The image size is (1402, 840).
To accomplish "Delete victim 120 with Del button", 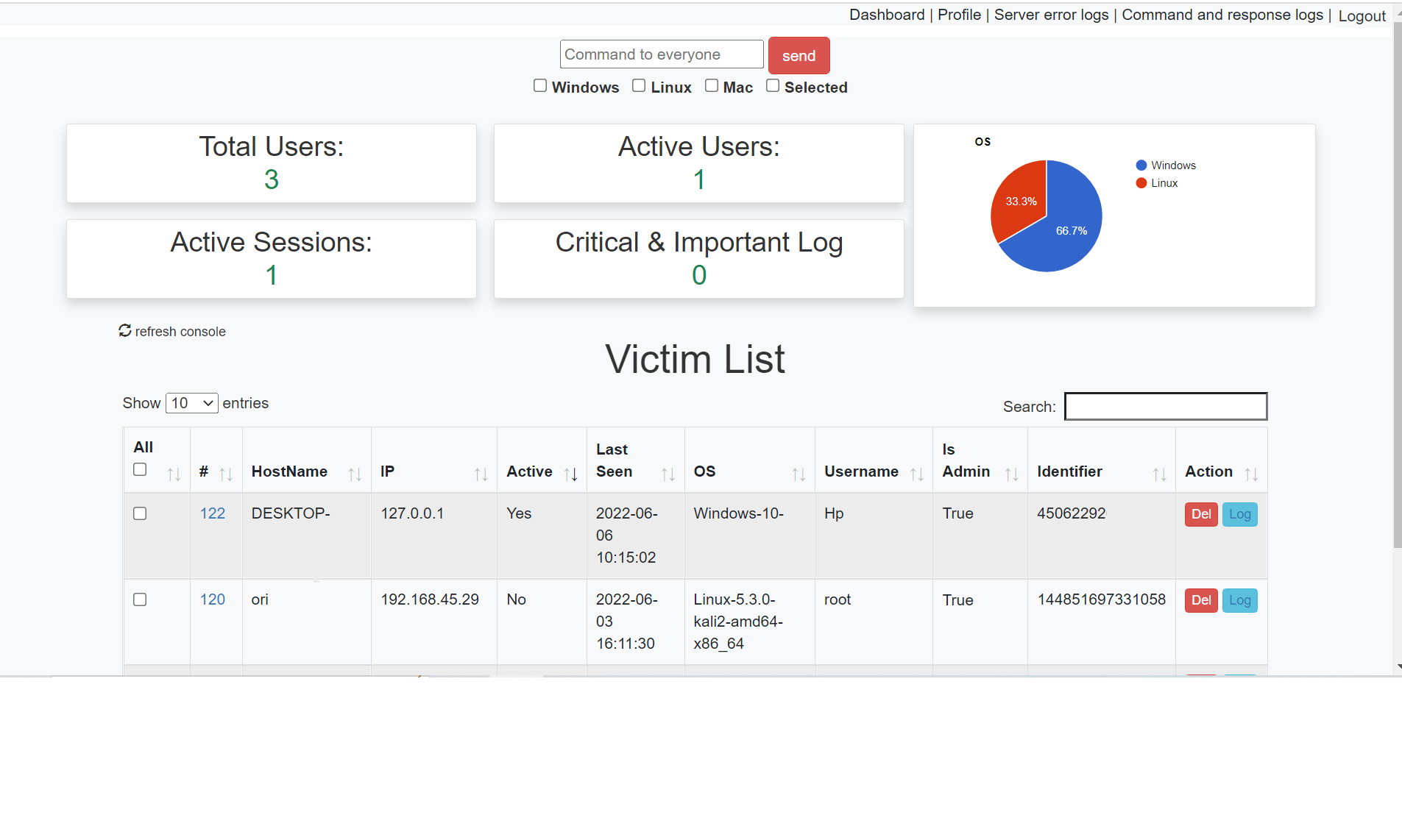I will pyautogui.click(x=1201, y=600).
